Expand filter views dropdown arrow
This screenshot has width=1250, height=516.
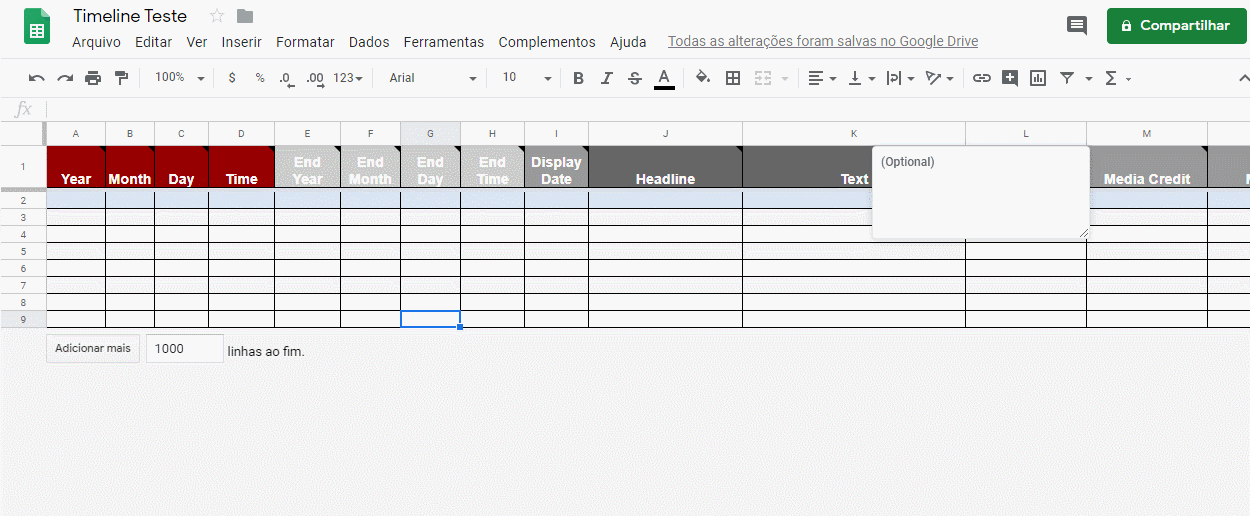1089,78
